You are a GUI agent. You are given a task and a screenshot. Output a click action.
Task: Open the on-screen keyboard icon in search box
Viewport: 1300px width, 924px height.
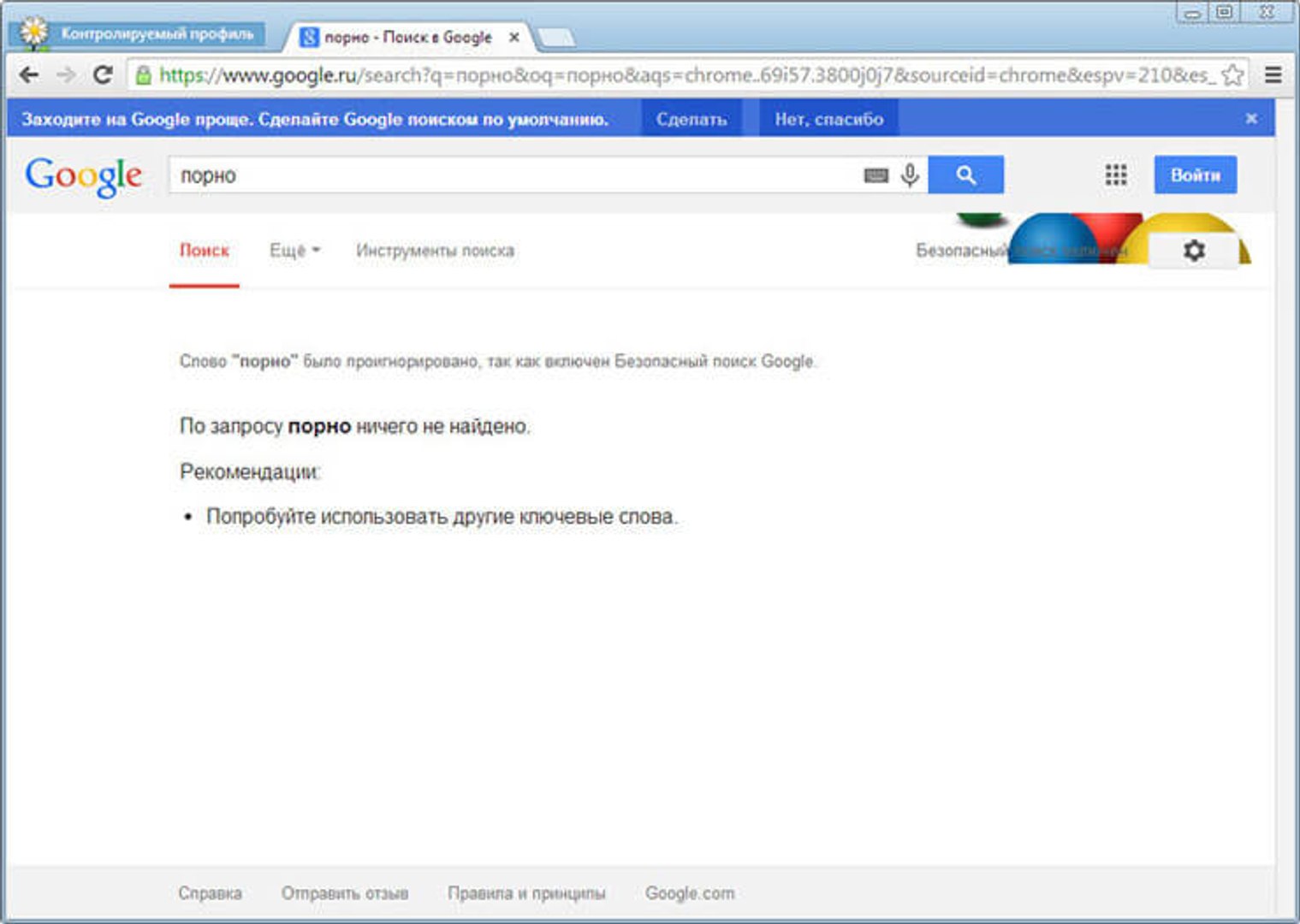(x=876, y=175)
